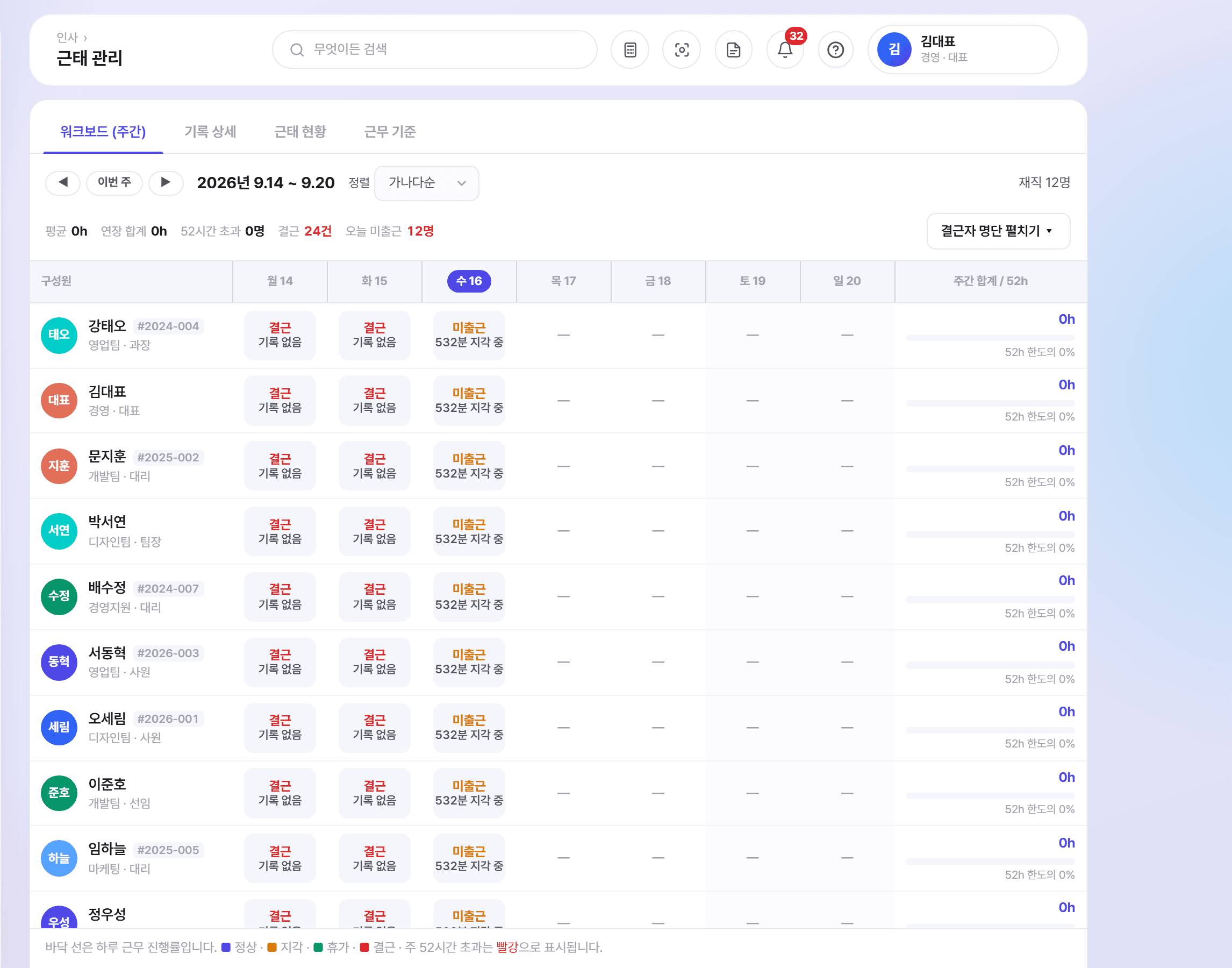Click the scan capture icon
This screenshot has height=968, width=1232.
click(x=682, y=50)
